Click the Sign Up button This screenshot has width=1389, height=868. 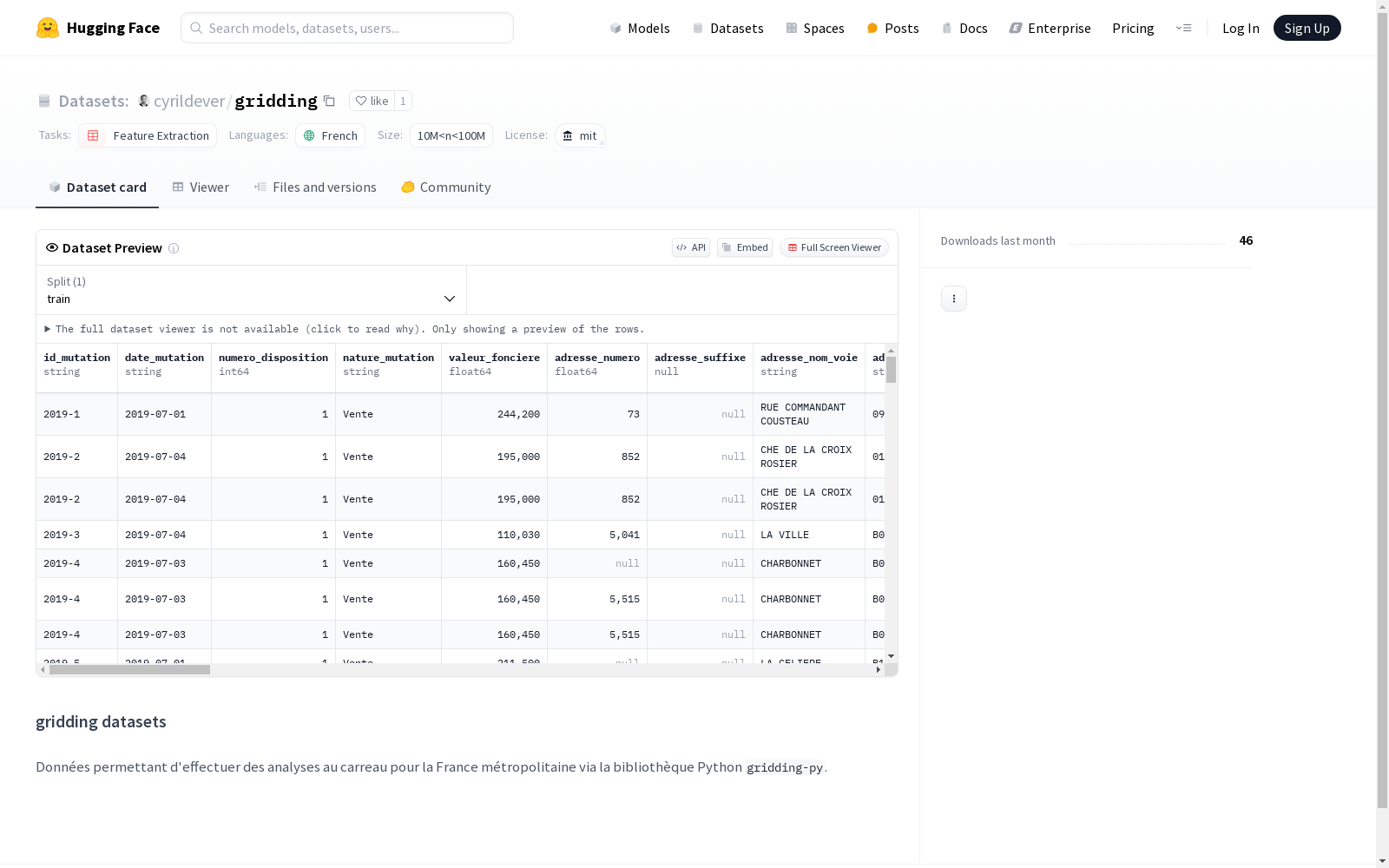coord(1307,28)
